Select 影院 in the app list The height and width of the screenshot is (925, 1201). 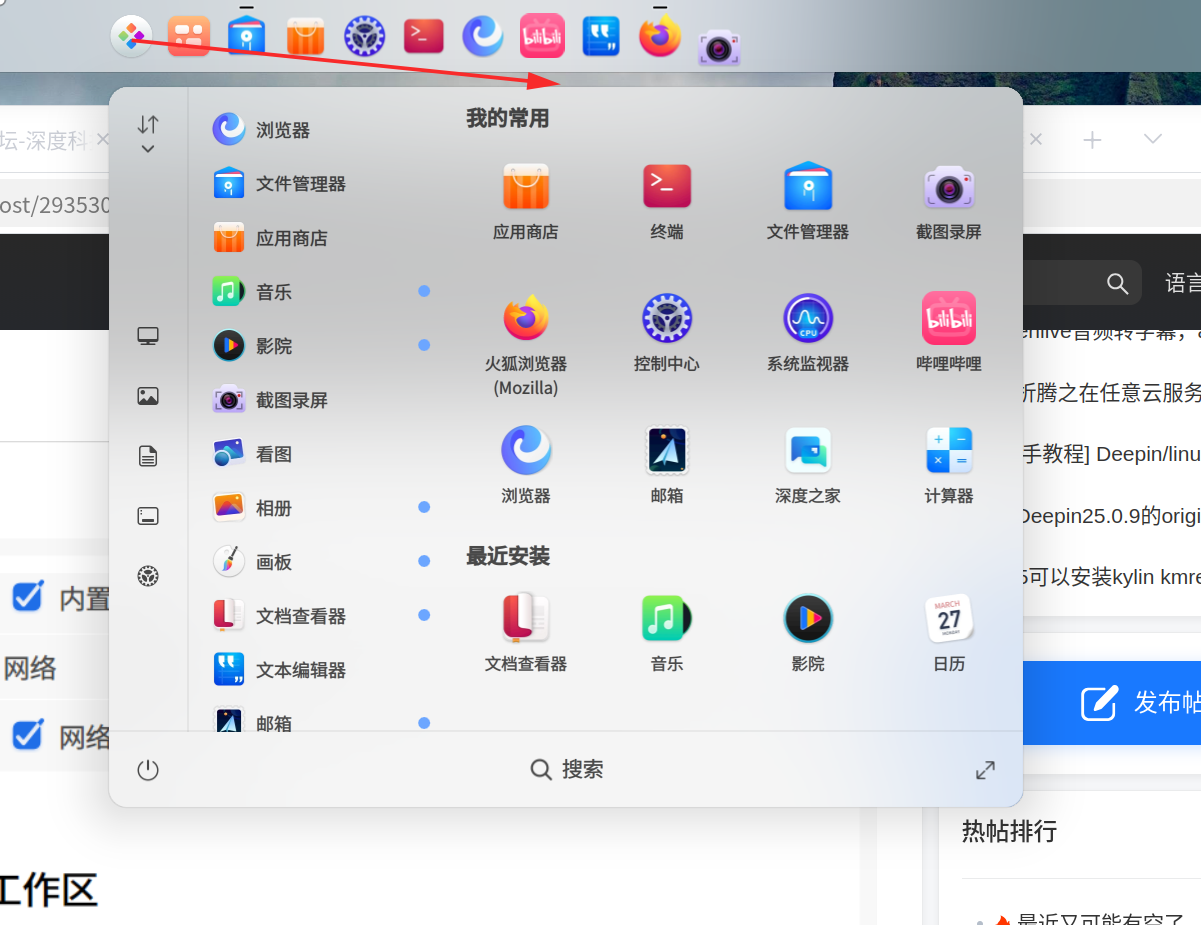320,346
